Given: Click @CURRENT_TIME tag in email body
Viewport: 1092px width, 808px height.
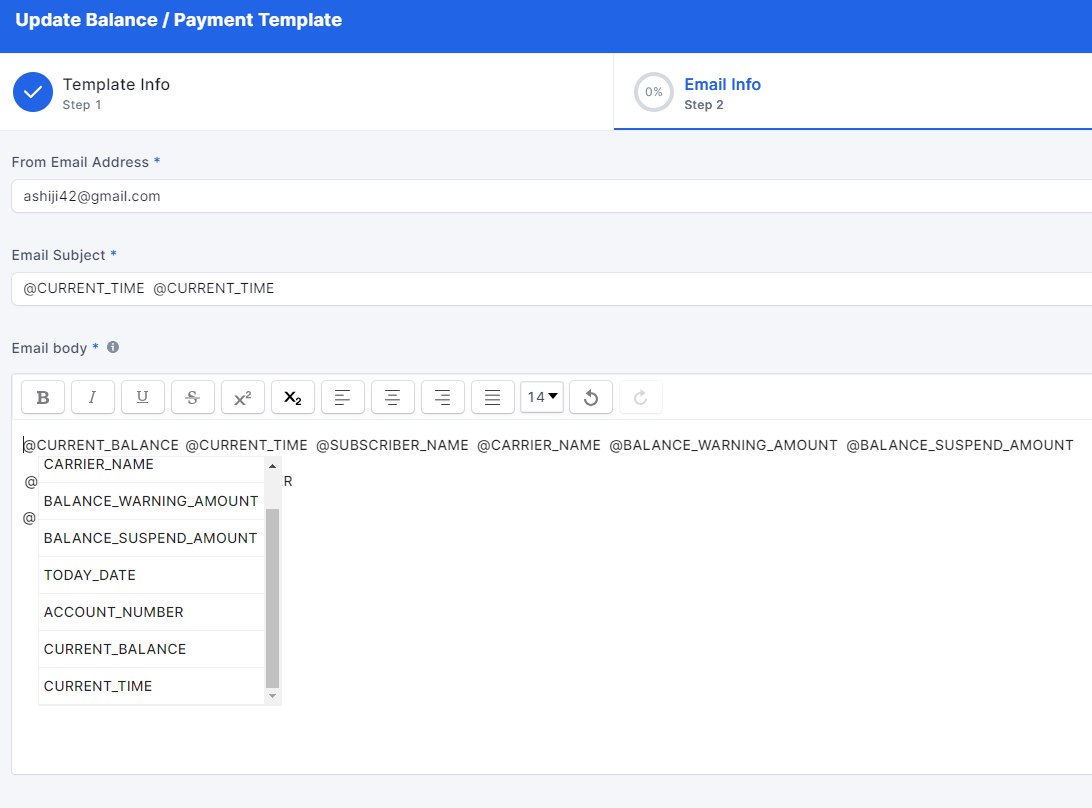Looking at the screenshot, I should [x=247, y=445].
